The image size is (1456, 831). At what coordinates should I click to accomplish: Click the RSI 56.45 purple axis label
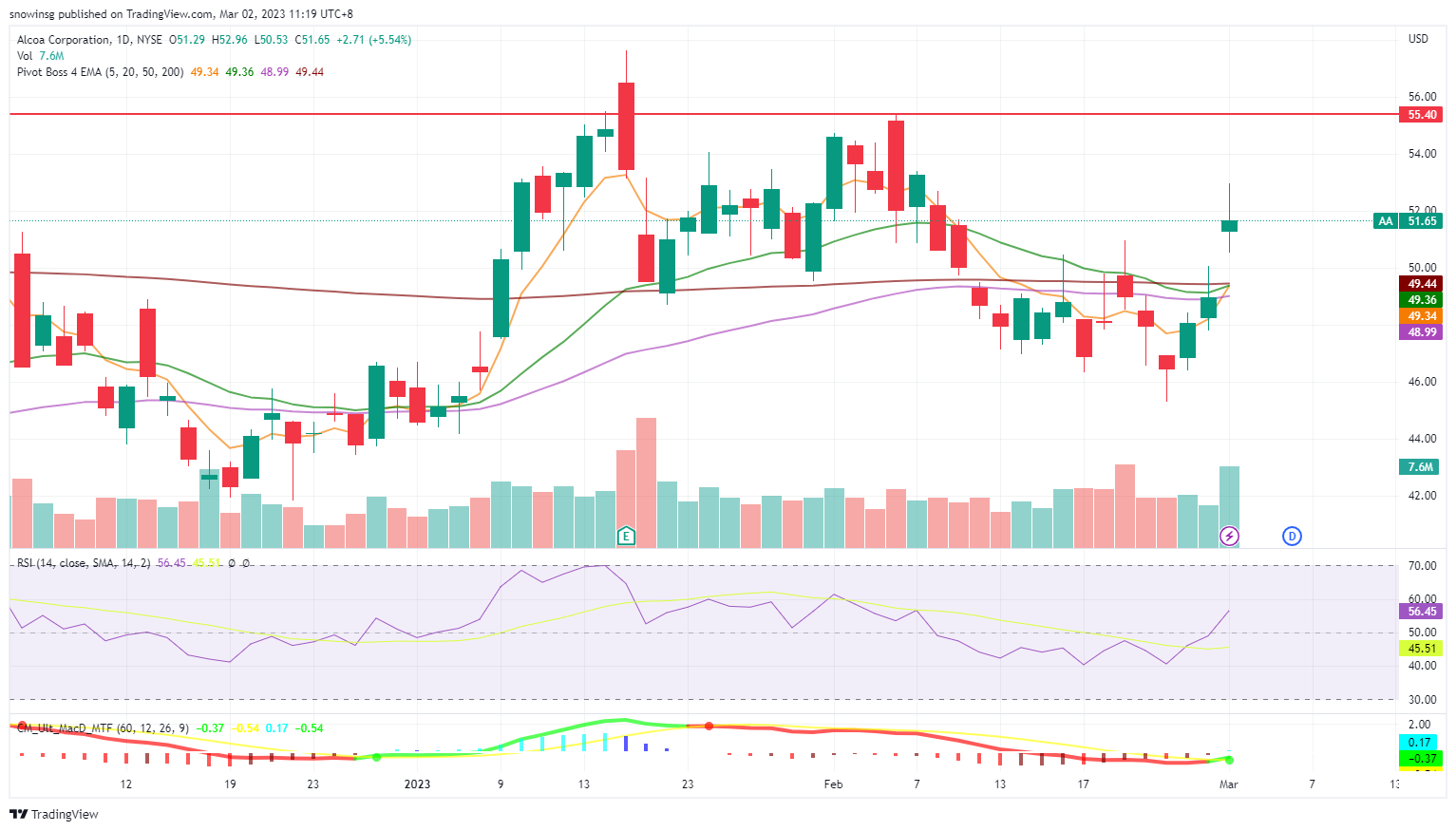click(x=1421, y=612)
